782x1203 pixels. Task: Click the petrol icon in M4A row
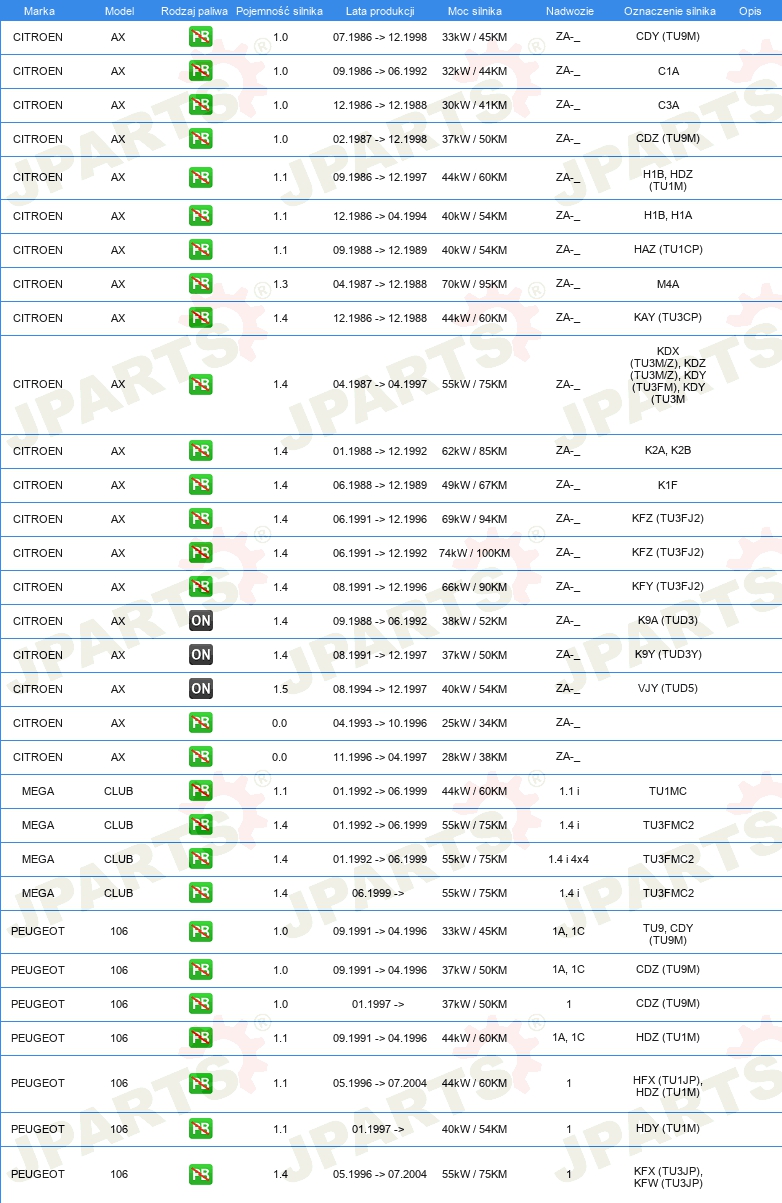[201, 284]
